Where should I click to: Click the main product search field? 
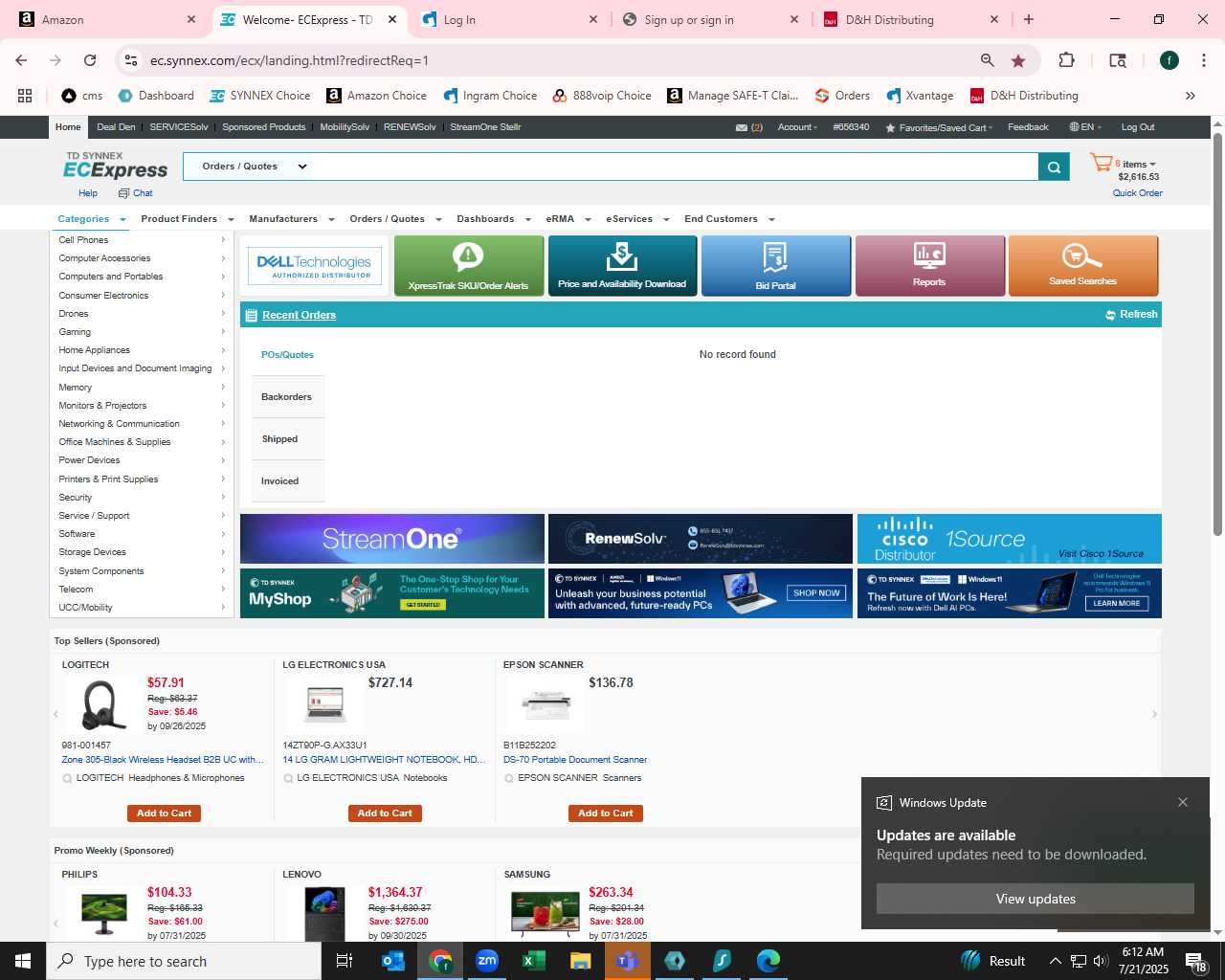pyautogui.click(x=676, y=167)
